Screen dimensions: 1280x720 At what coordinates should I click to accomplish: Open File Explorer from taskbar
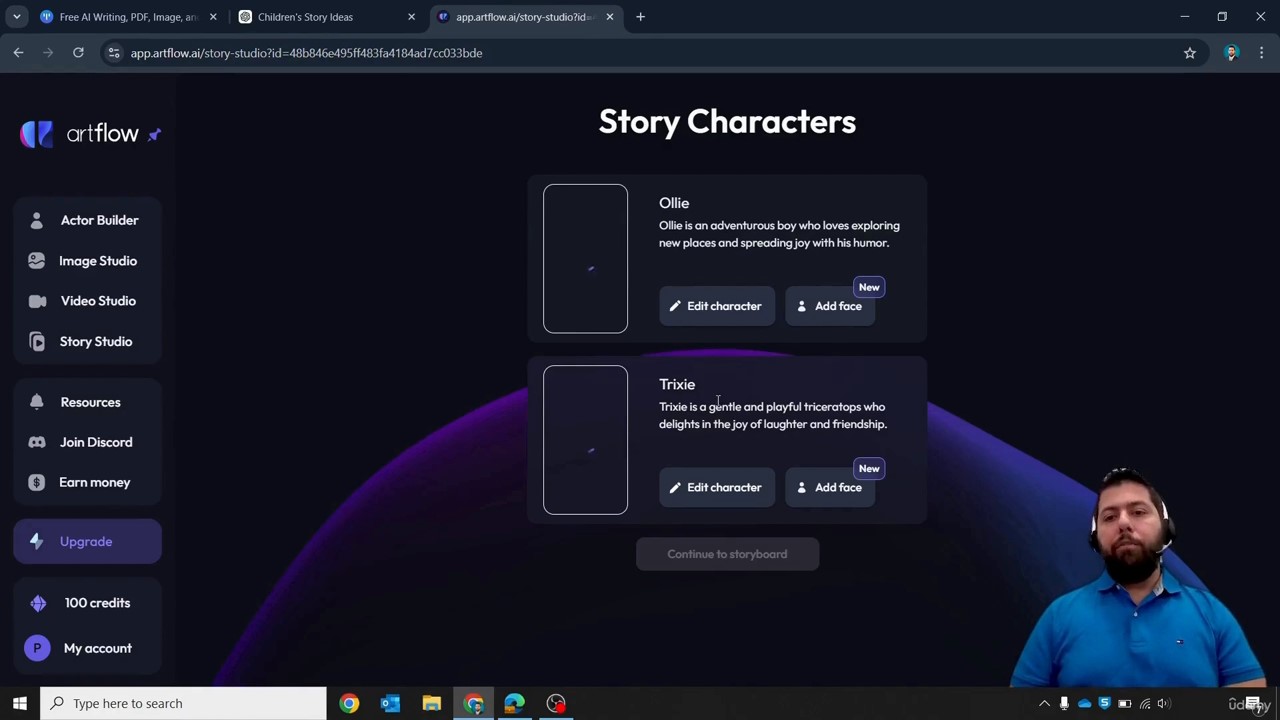pos(432,703)
